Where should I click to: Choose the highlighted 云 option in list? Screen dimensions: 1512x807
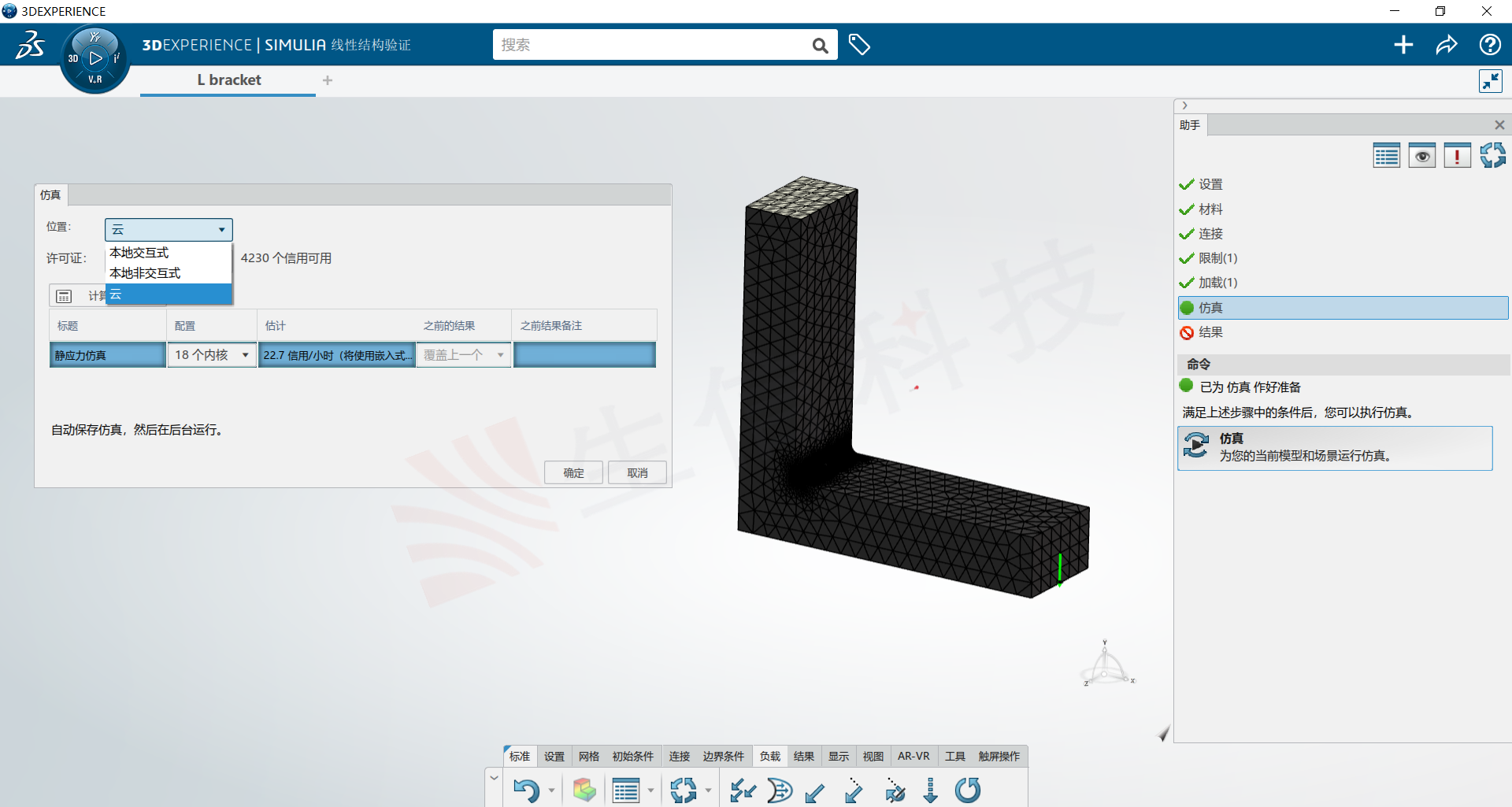click(169, 294)
